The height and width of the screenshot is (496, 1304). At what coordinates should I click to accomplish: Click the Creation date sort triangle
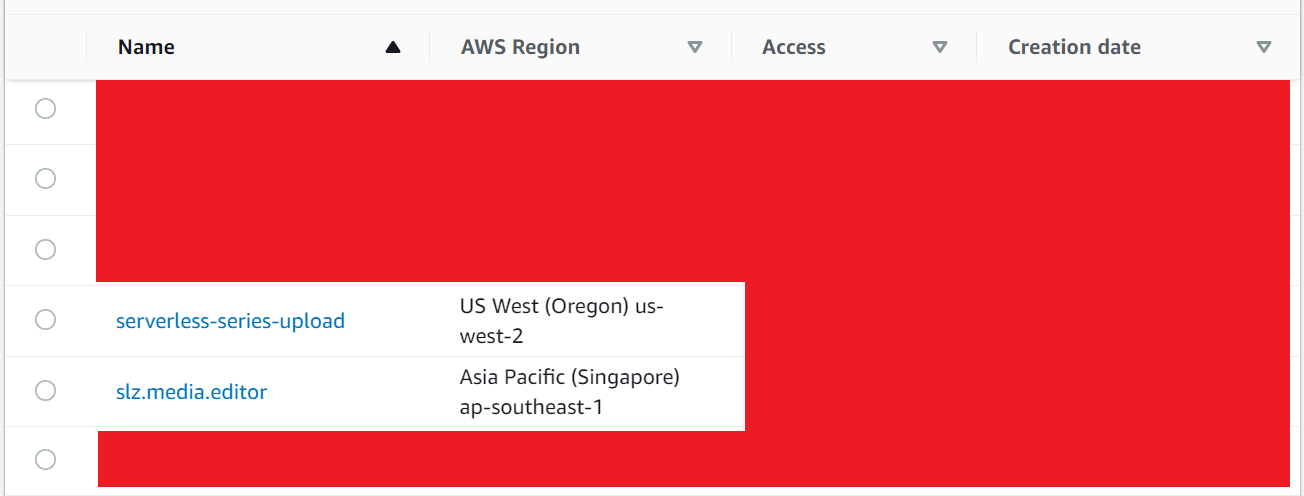[x=1264, y=47]
